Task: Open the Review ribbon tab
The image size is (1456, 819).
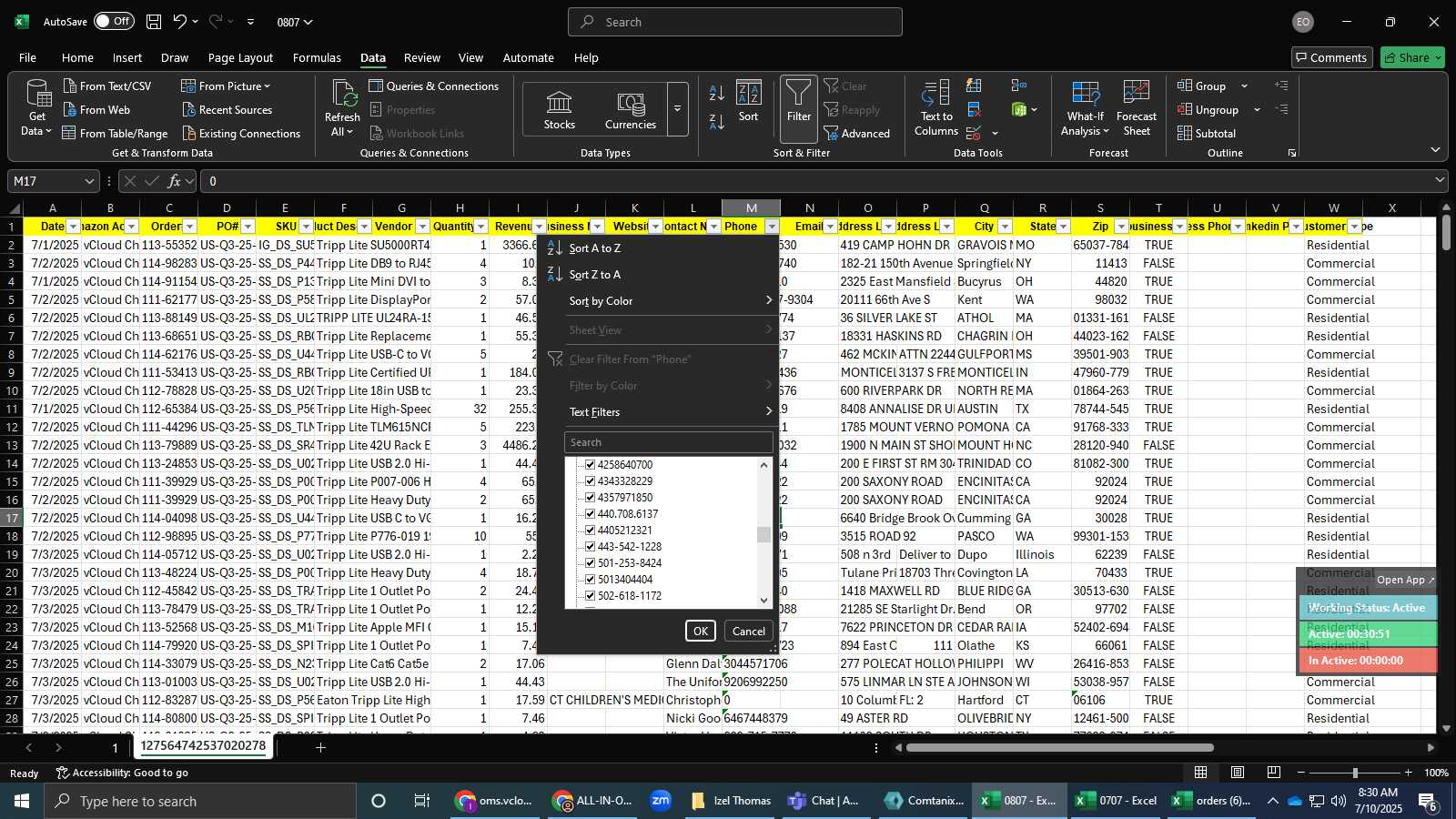Action: point(422,57)
